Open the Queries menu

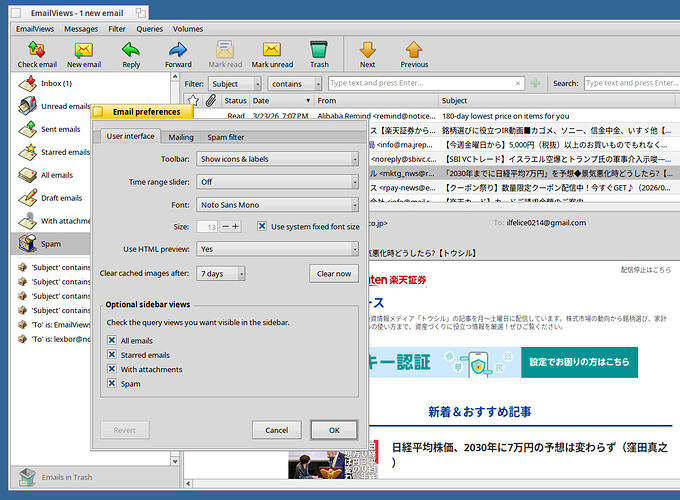tap(150, 29)
